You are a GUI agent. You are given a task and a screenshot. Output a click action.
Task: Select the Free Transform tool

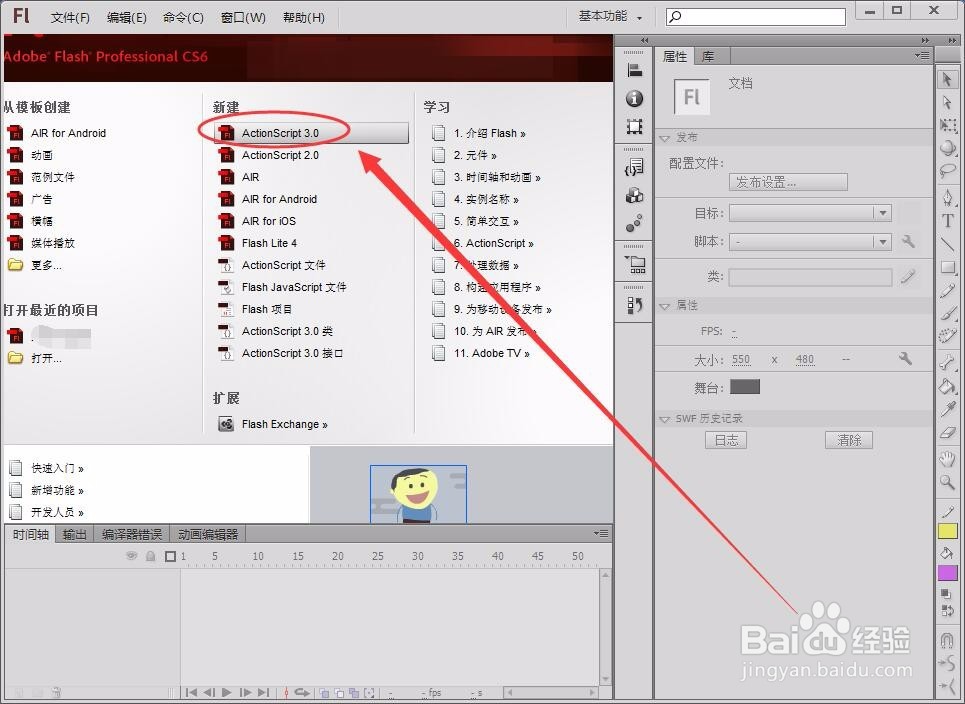(x=948, y=125)
